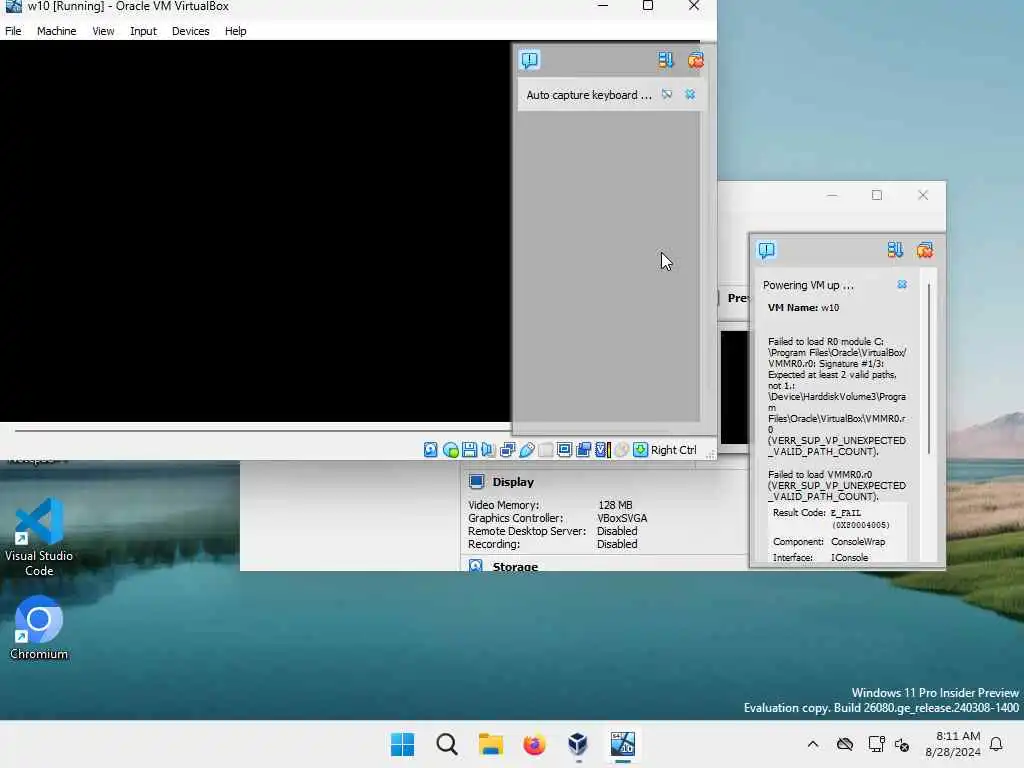Expand the Auto capture keyboard notification
Screen dimensions: 1024x768
point(588,95)
